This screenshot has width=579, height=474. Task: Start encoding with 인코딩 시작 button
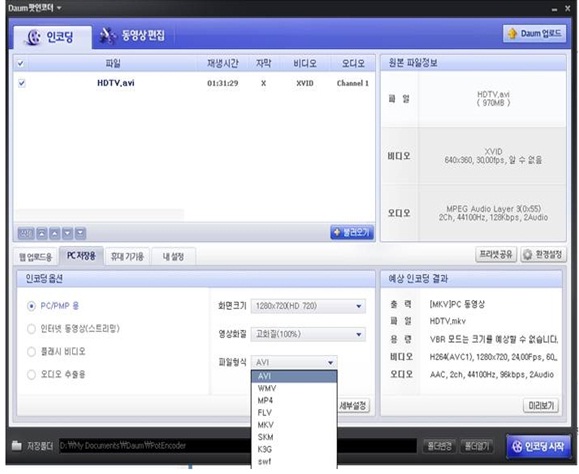539,446
